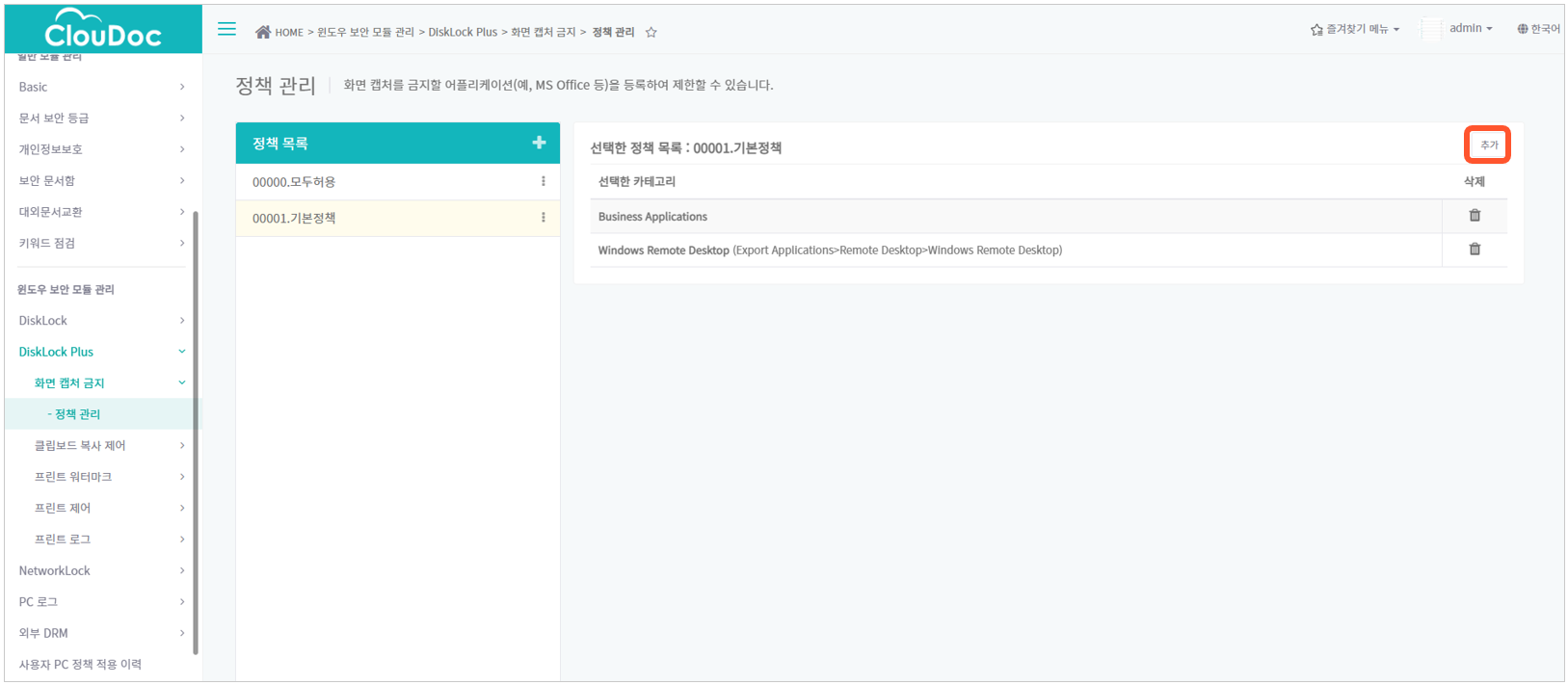1568x685 pixels.
Task: Select 정책 관리 sidebar item
Action: (101, 414)
